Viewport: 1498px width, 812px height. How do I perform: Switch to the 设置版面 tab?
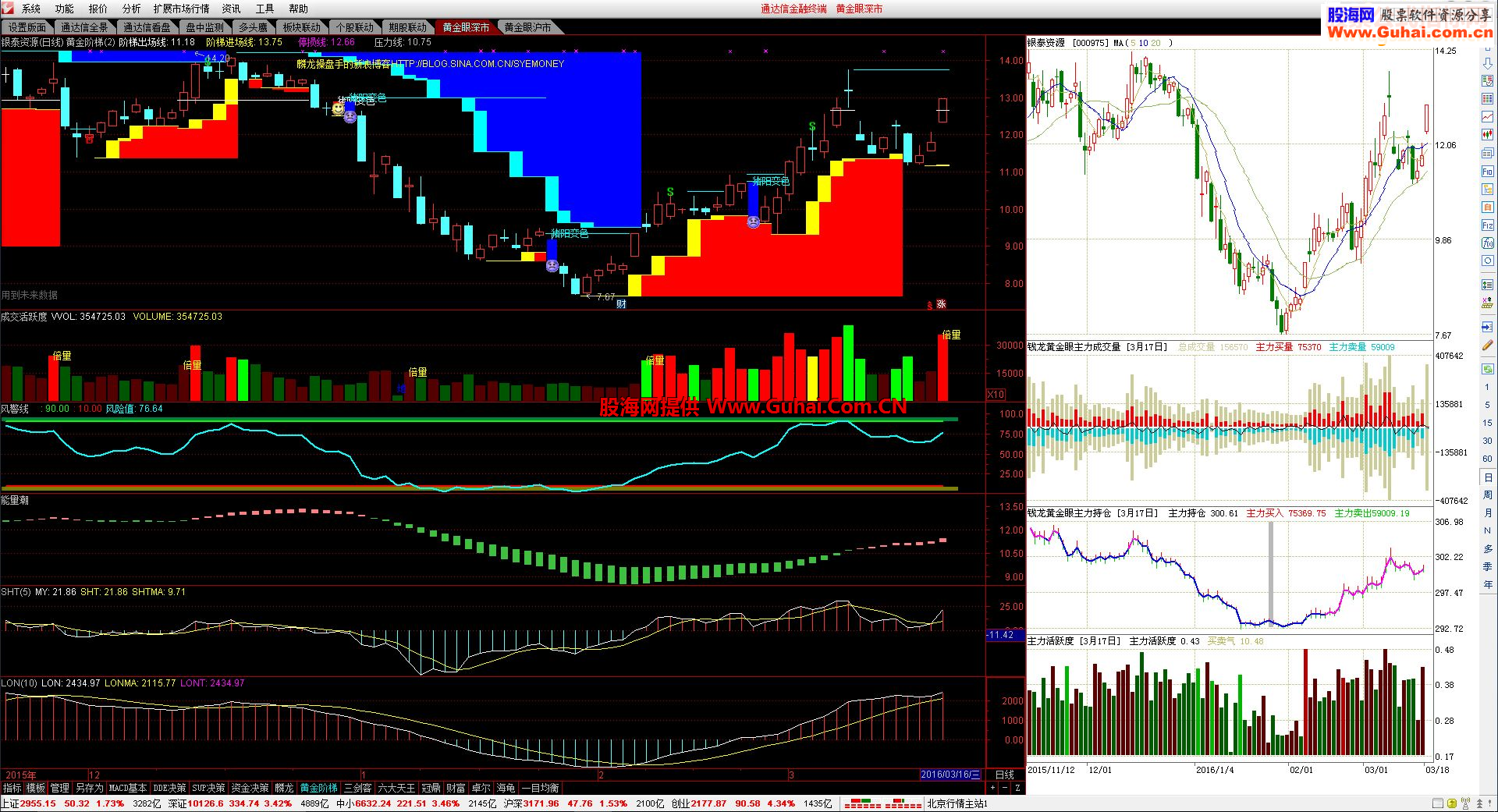[27, 27]
